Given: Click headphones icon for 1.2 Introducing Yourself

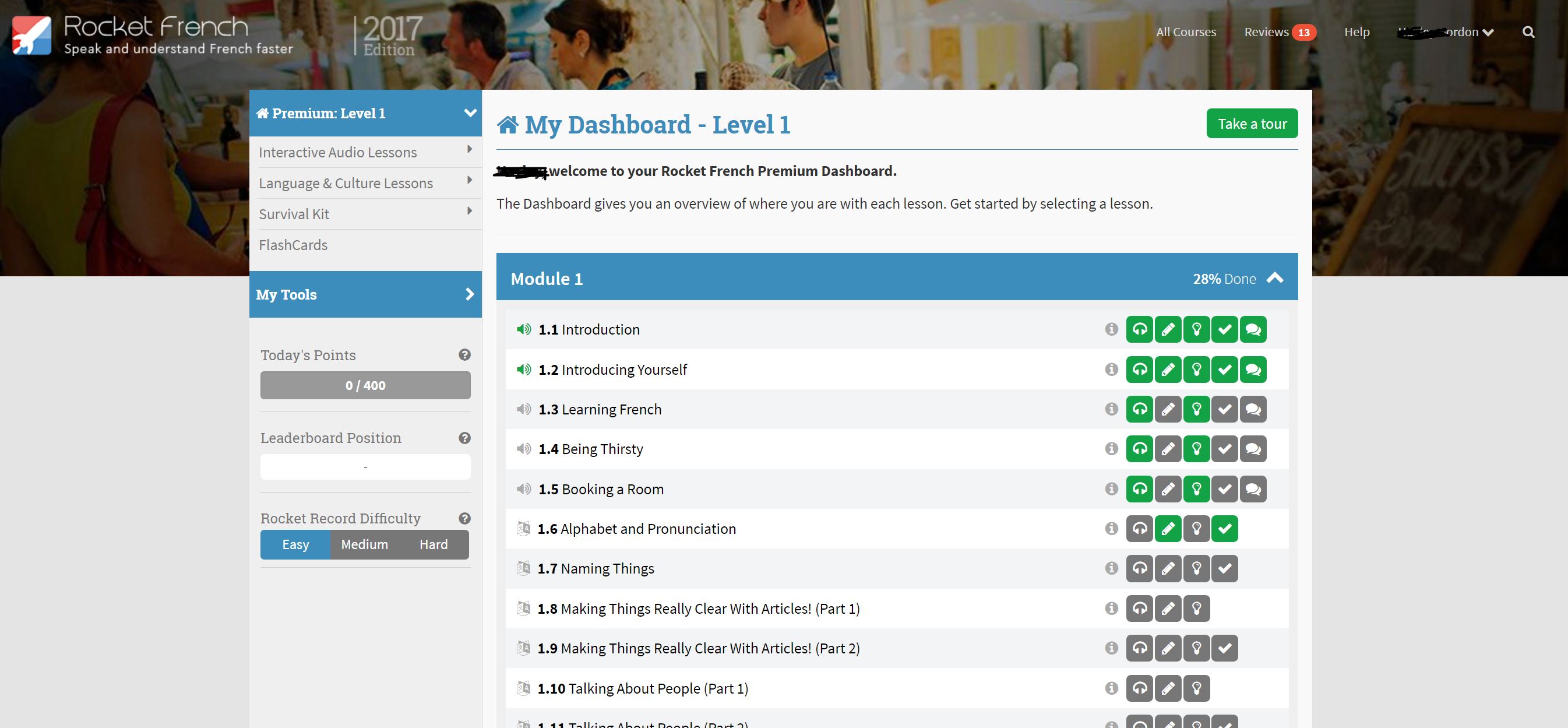Looking at the screenshot, I should coord(1140,370).
